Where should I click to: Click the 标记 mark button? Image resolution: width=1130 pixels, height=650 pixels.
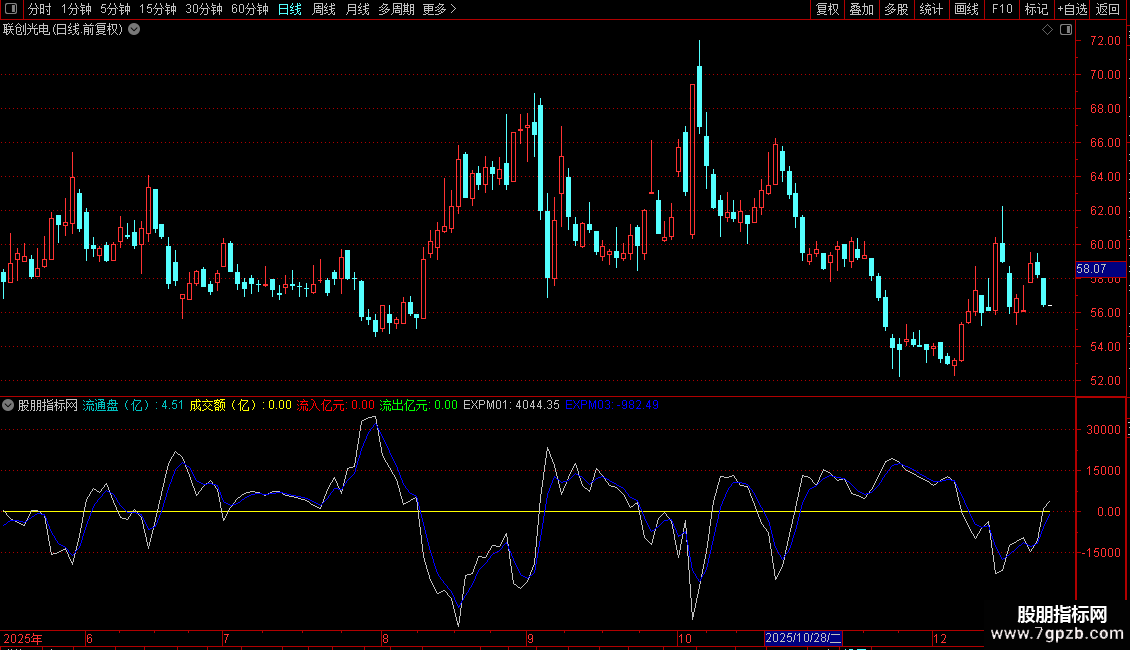(1036, 9)
